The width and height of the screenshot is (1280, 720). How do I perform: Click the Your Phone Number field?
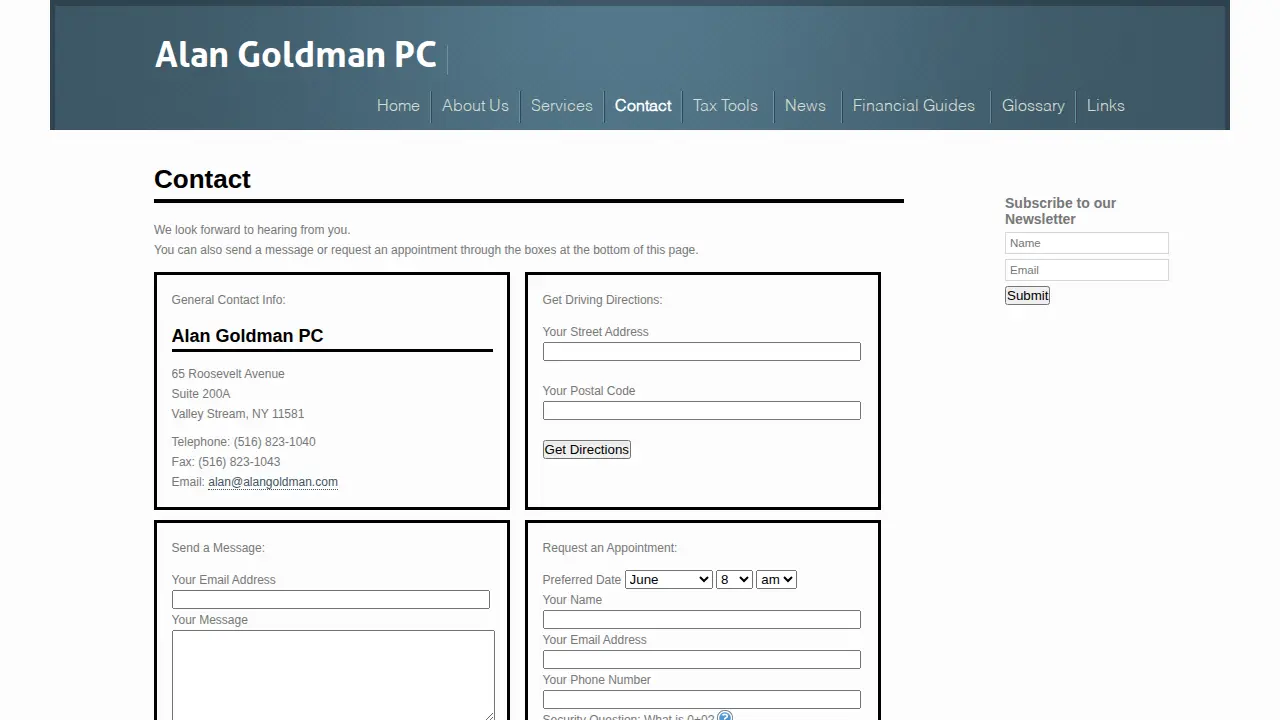(x=702, y=700)
